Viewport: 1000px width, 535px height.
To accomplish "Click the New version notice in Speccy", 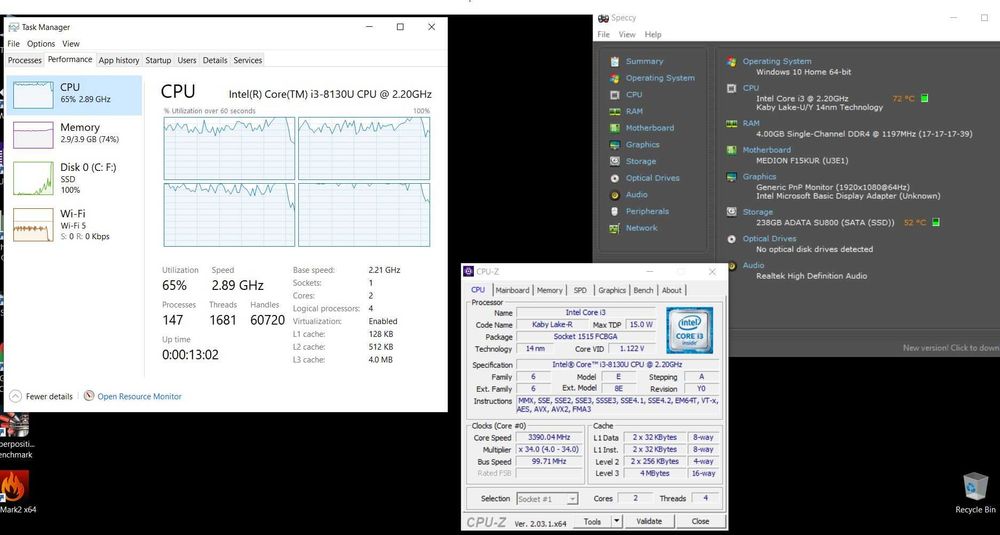I will [x=951, y=348].
